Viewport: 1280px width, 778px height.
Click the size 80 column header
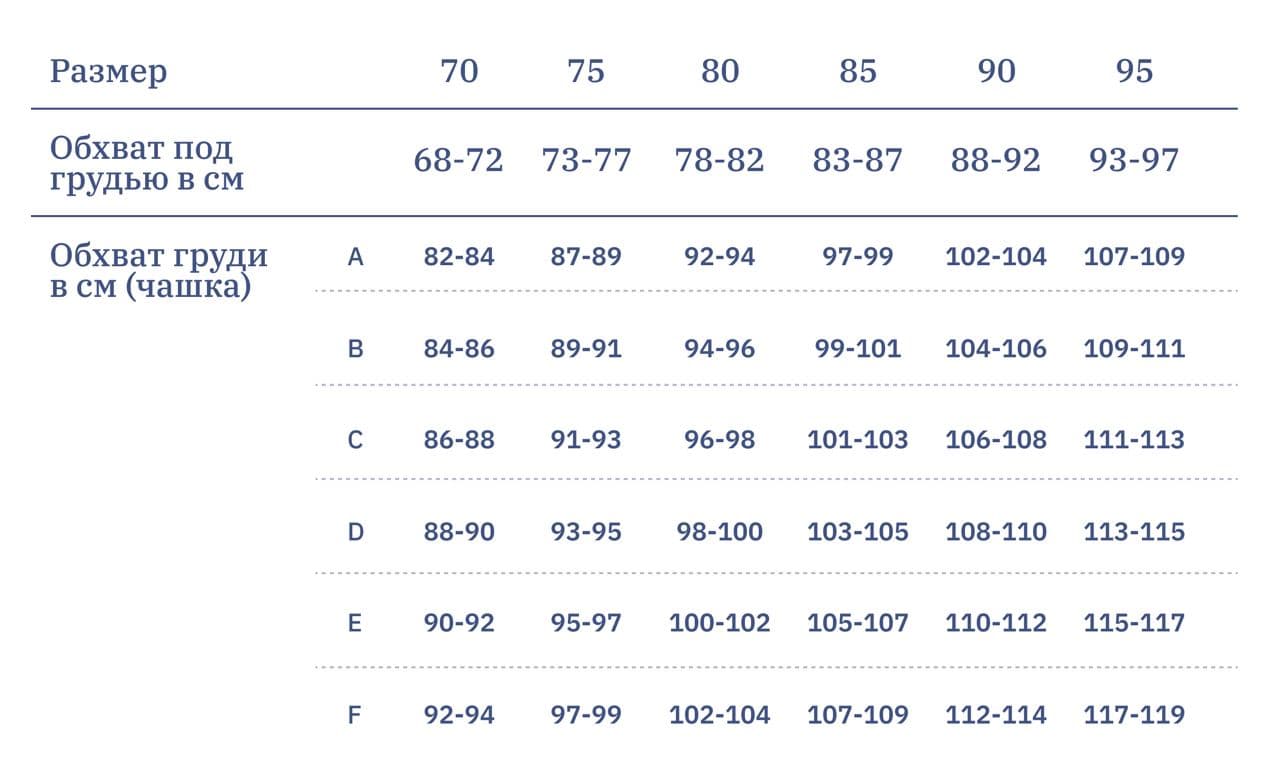click(x=720, y=71)
